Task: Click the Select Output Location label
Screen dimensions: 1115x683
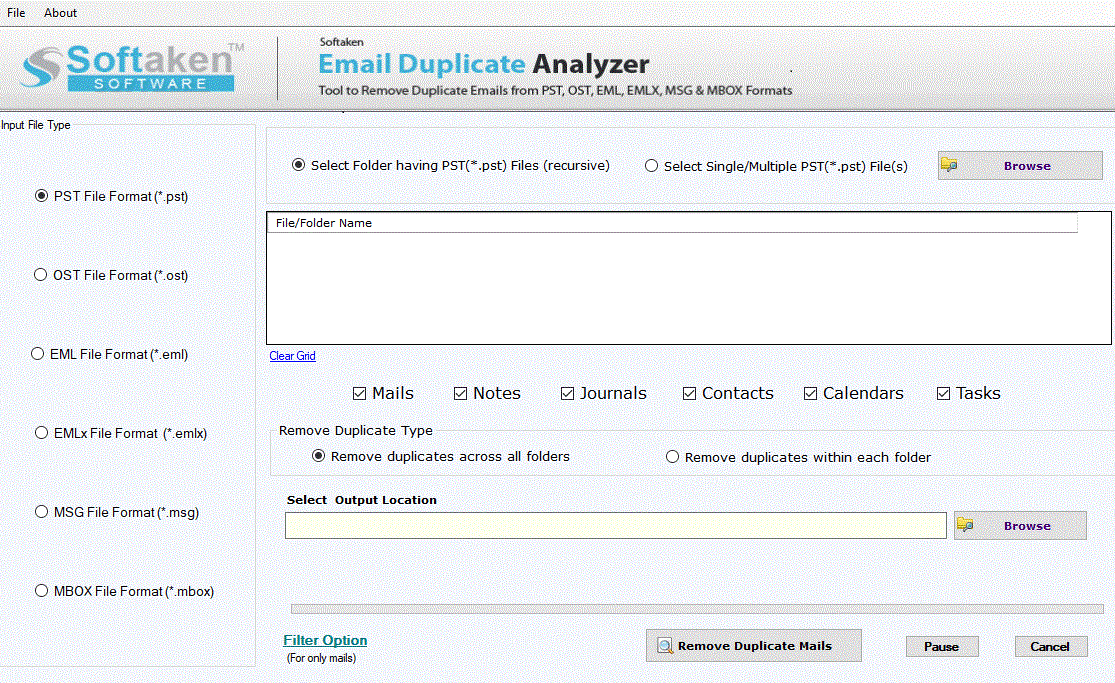Action: tap(362, 499)
